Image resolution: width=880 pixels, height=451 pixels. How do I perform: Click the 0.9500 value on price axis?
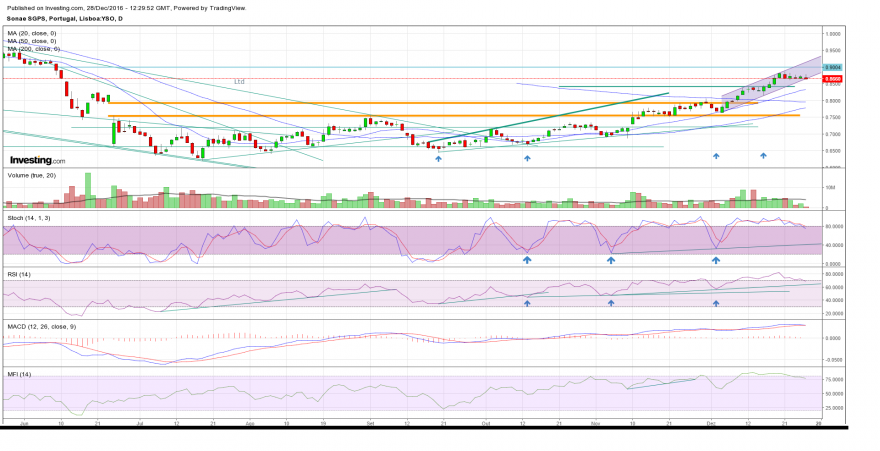(x=833, y=50)
